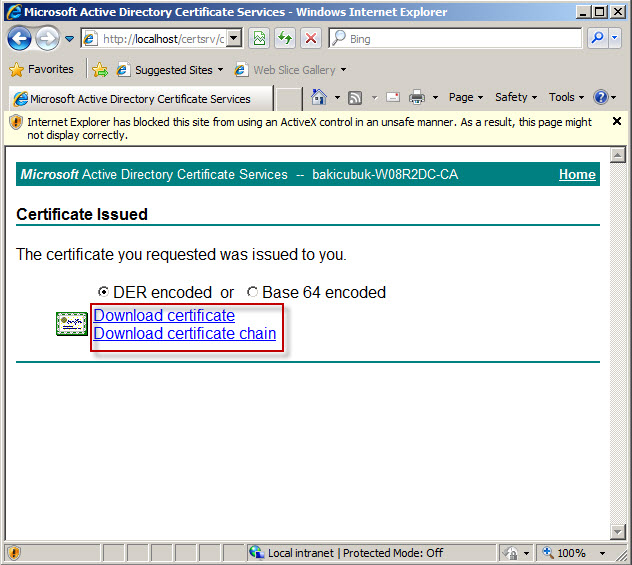Open the Safety menu
The width and height of the screenshot is (632, 565).
tap(516, 97)
